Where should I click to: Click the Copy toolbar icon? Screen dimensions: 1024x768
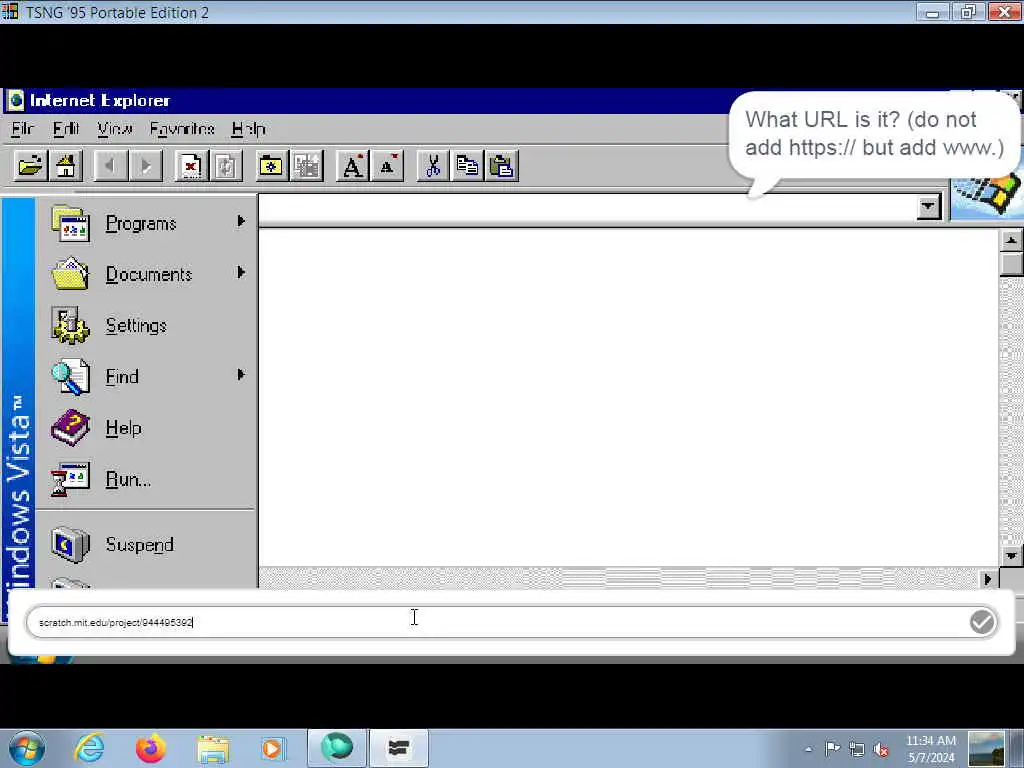click(467, 166)
